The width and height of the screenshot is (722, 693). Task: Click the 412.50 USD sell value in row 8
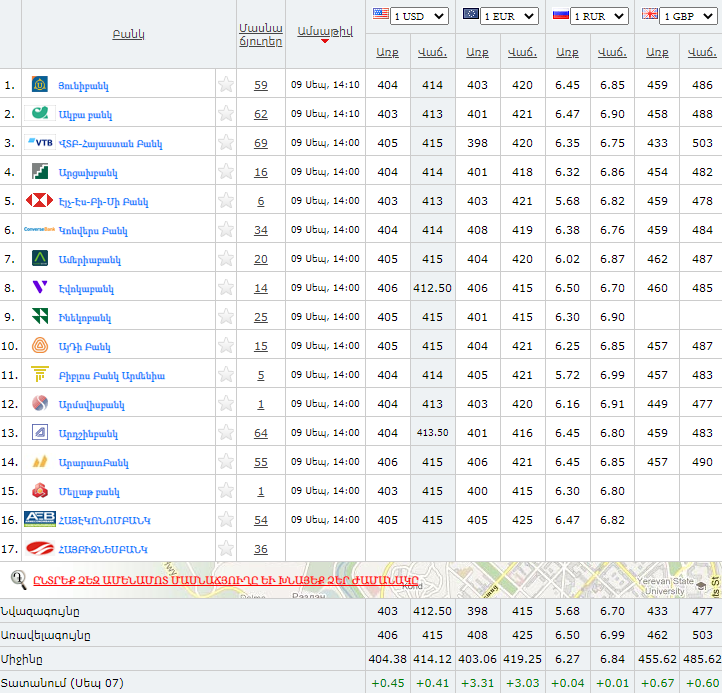pyautogui.click(x=432, y=288)
